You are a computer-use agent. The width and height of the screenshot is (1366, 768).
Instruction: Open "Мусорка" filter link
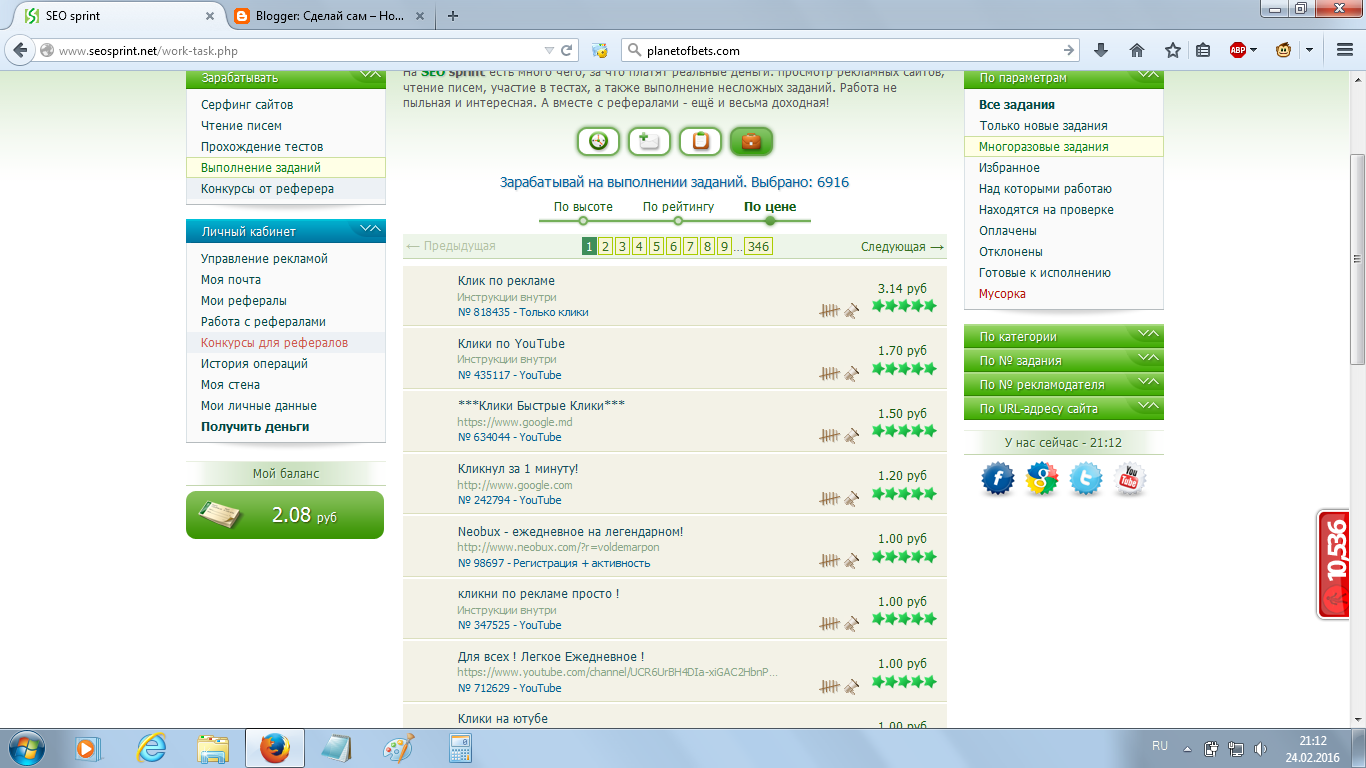tap(1002, 293)
